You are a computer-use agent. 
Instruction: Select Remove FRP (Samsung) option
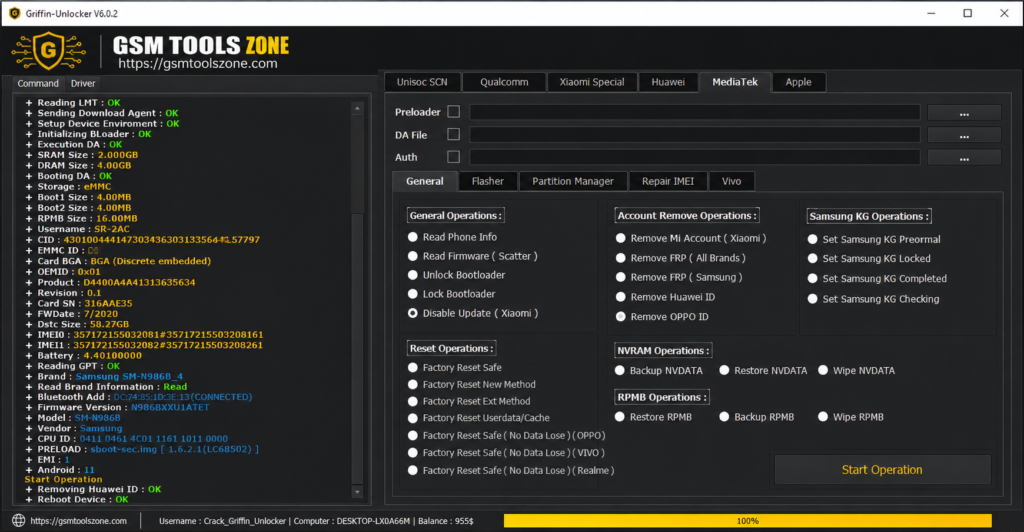(620, 277)
